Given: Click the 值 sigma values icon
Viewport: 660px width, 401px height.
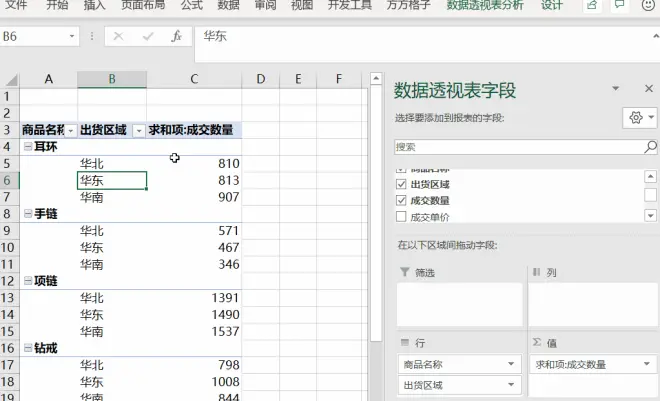Looking at the screenshot, I should point(537,342).
